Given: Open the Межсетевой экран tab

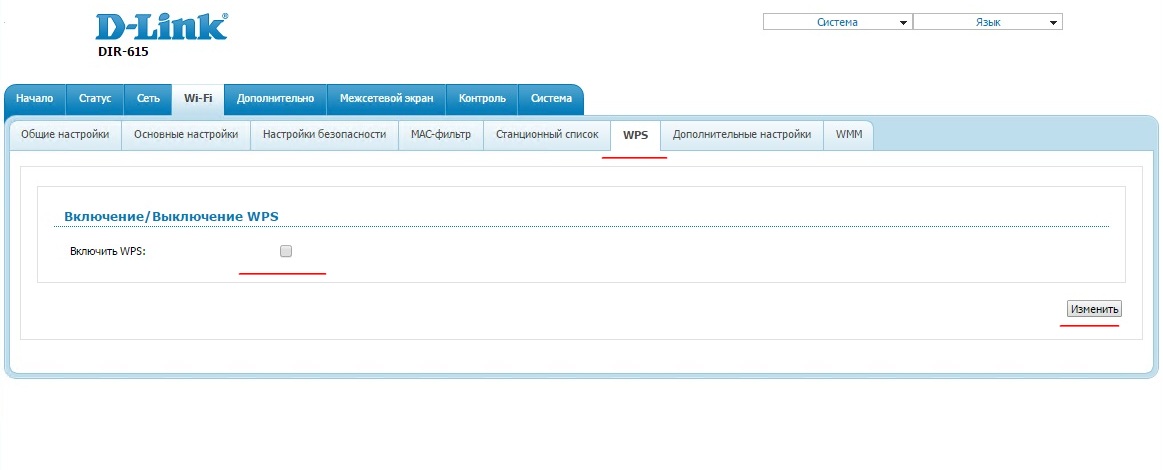Looking at the screenshot, I should 386,99.
